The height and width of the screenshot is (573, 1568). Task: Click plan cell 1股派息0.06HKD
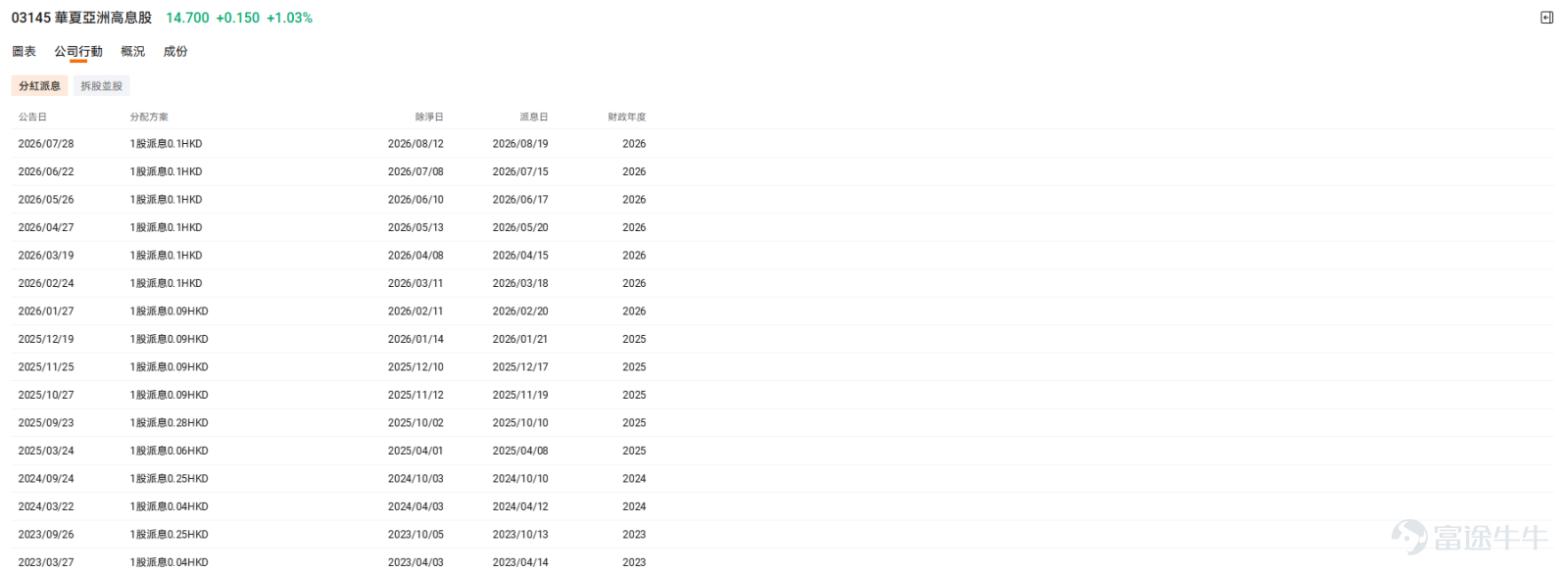tap(170, 451)
